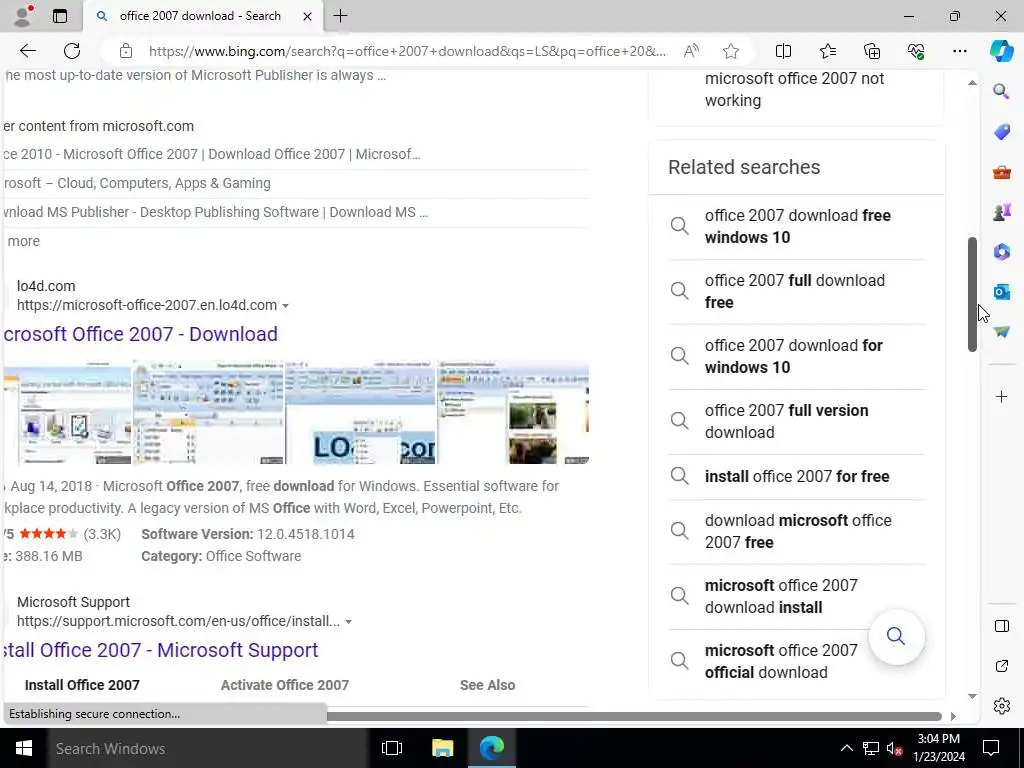Open sidebar Drop paper plane icon
Viewport: 1024px width, 768px height.
[x=1001, y=332]
